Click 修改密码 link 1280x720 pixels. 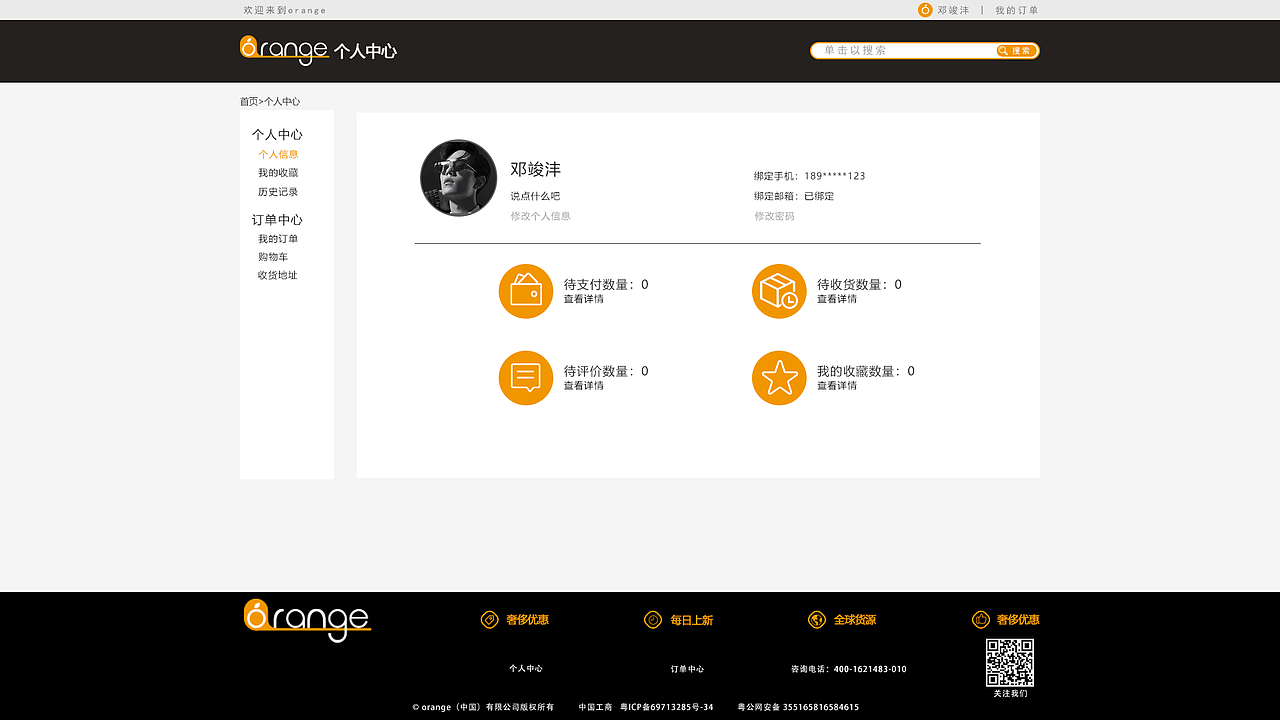pyautogui.click(x=774, y=216)
